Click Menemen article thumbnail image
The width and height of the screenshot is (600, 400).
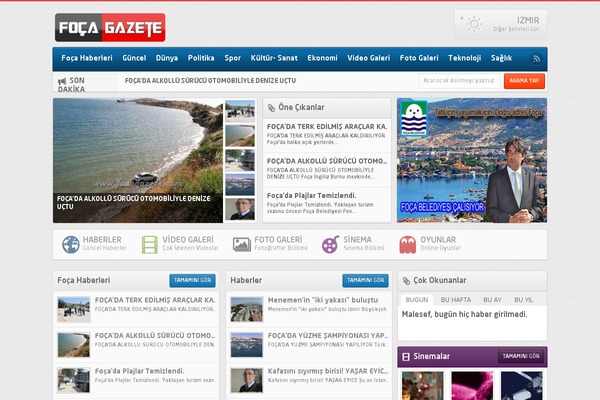pyautogui.click(x=247, y=309)
